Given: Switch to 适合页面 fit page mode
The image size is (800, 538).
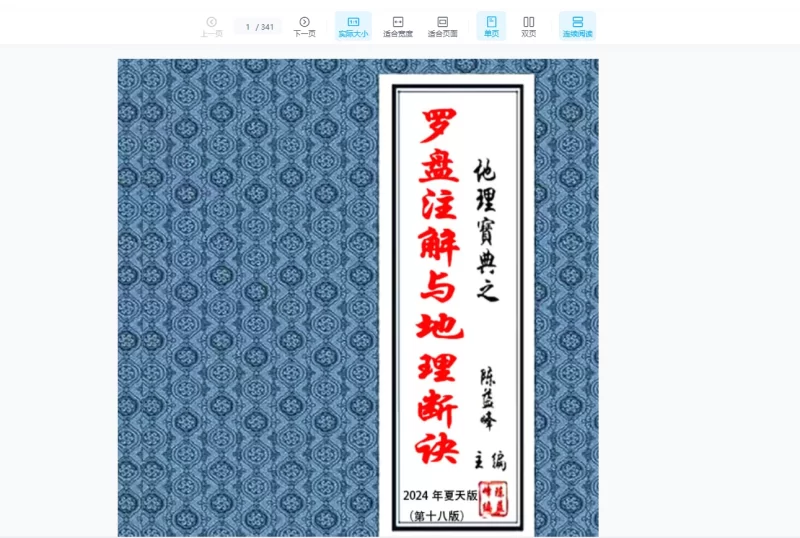Looking at the screenshot, I should 442,26.
